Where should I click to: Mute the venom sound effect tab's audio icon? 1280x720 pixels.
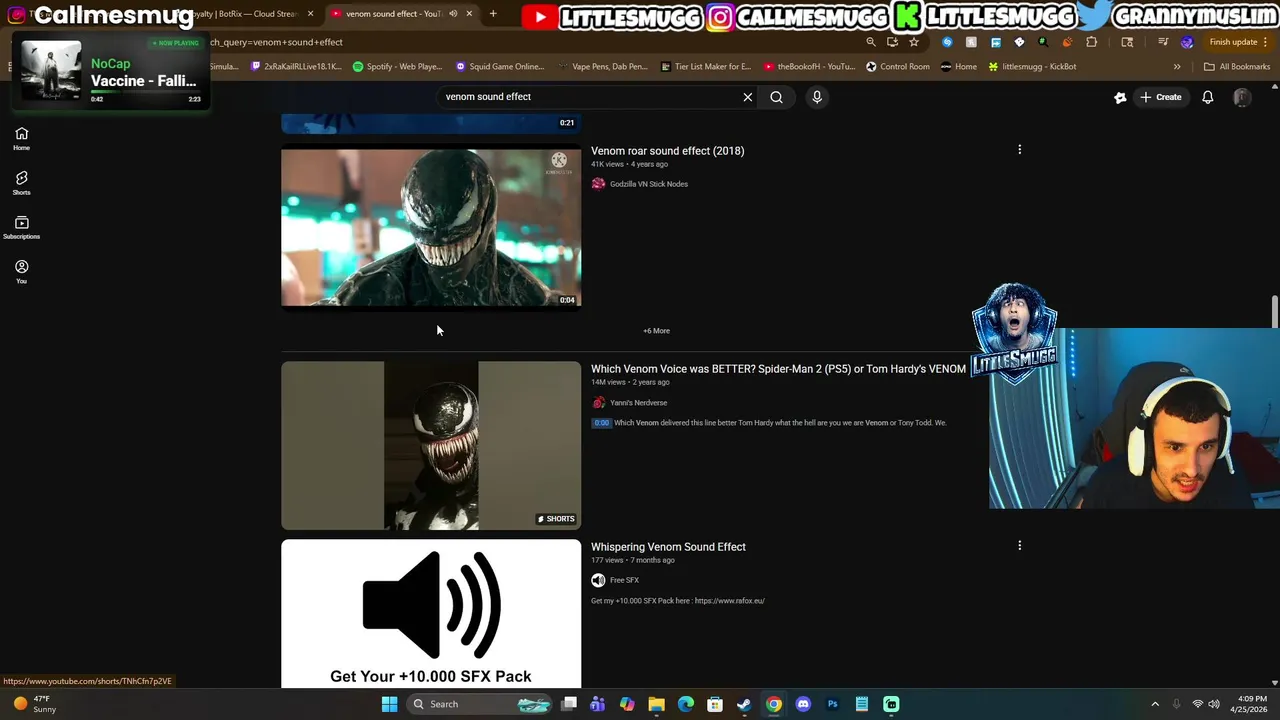coord(453,14)
